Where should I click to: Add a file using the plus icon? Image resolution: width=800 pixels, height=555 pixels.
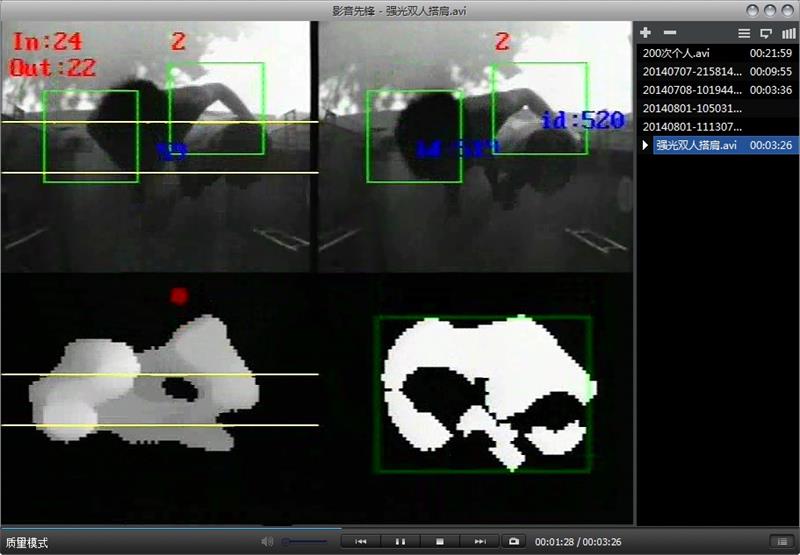(x=647, y=33)
